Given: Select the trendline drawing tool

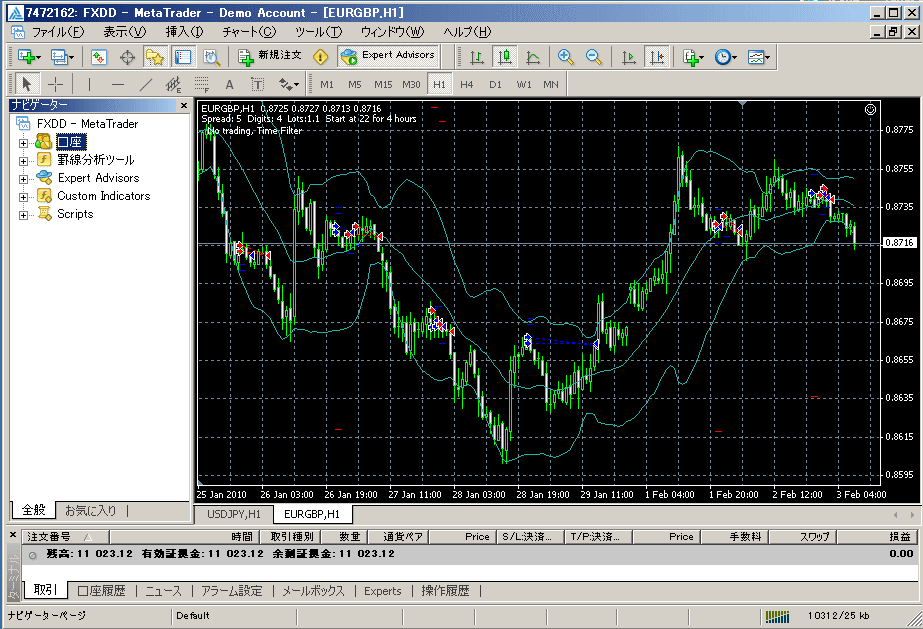Looking at the screenshot, I should click(146, 85).
